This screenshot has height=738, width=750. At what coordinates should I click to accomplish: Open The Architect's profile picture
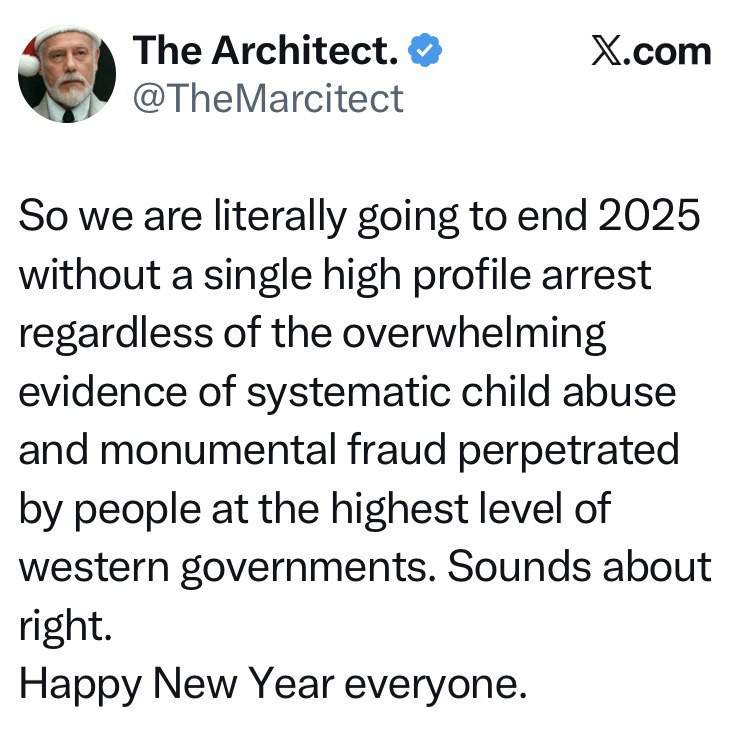[x=66, y=75]
